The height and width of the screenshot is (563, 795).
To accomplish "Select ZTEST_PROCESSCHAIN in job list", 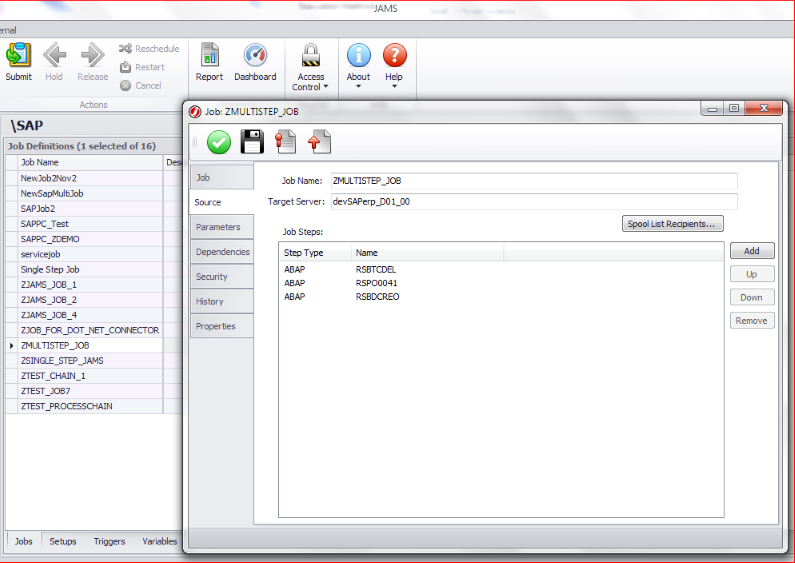I will [x=90, y=406].
